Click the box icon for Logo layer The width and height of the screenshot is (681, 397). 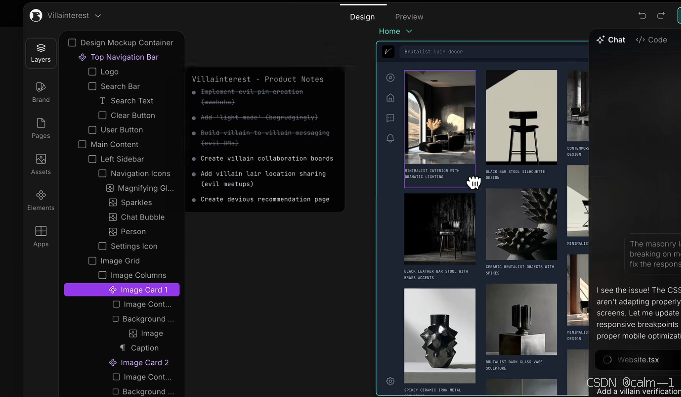coord(92,72)
